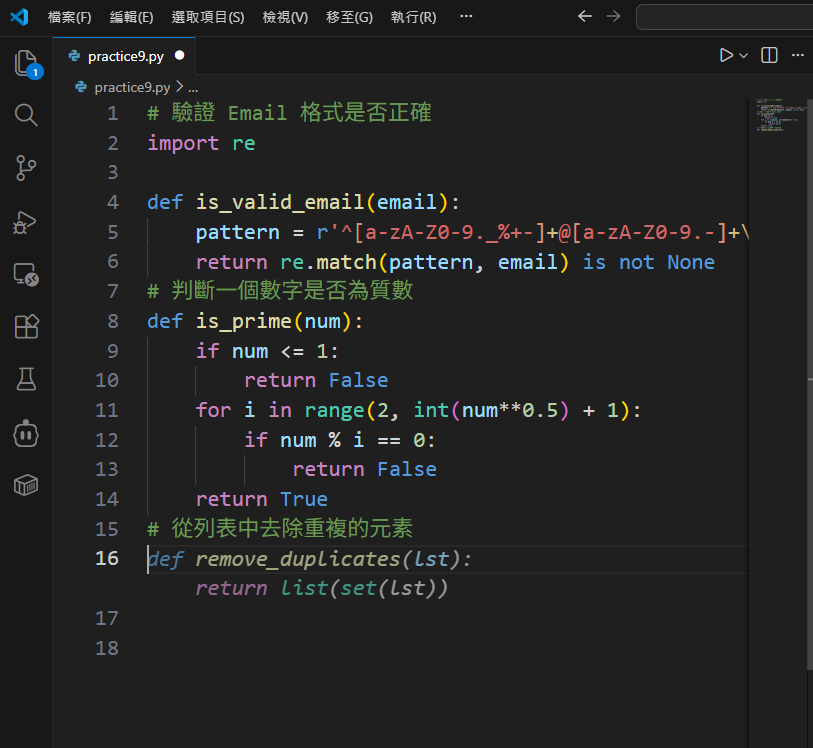Screen dimensions: 813x748
Task: Go back with the left arrow button
Action: click(x=585, y=17)
